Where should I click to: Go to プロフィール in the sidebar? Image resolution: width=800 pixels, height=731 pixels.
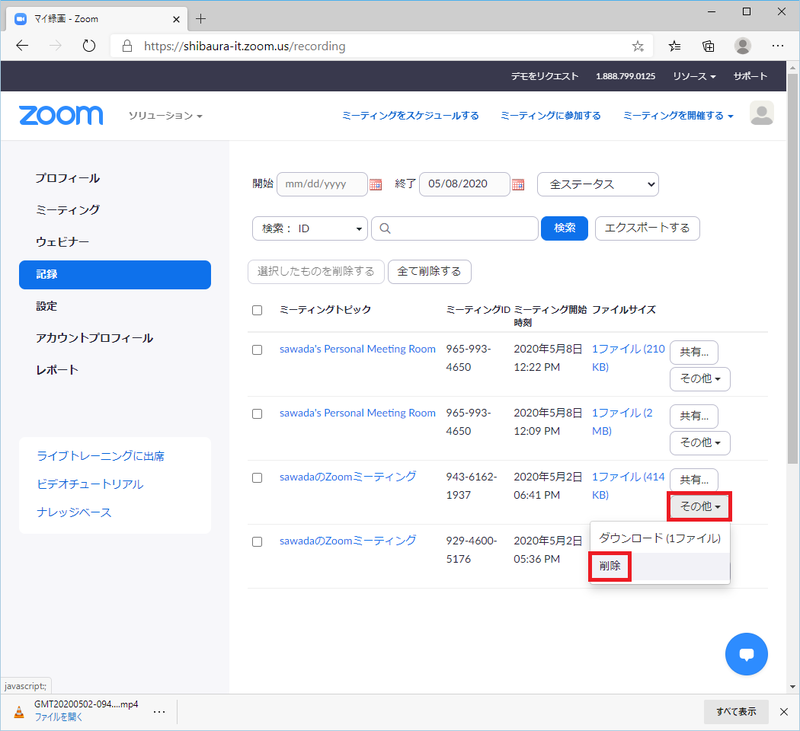click(67, 178)
